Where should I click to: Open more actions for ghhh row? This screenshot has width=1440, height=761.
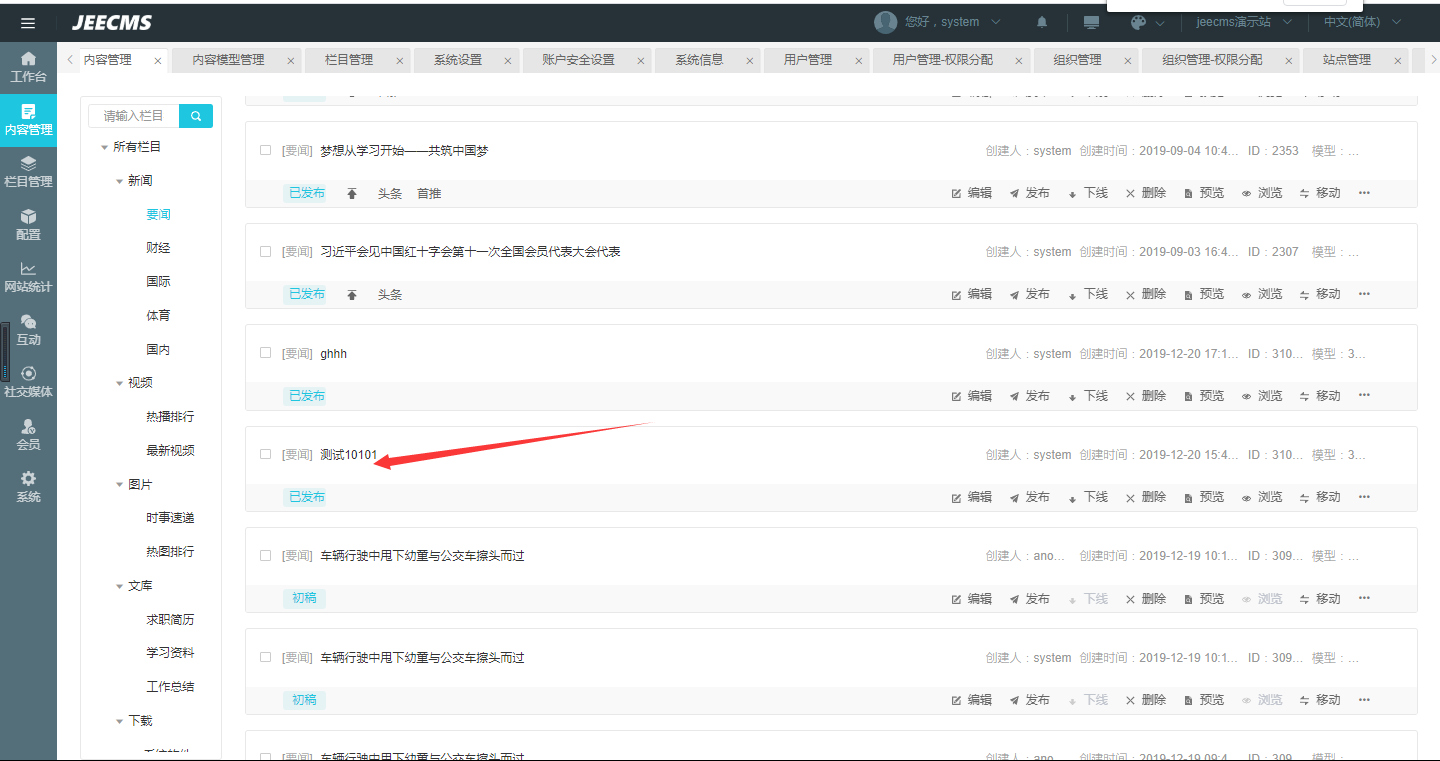(x=1364, y=396)
